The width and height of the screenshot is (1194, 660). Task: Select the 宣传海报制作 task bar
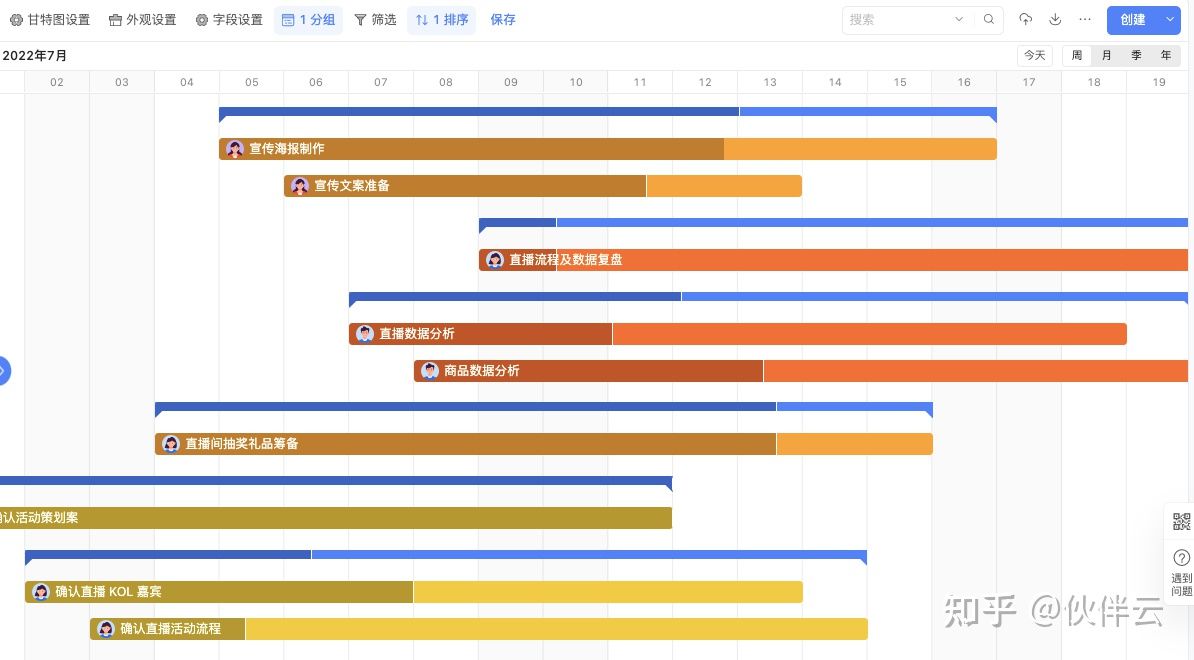[608, 149]
